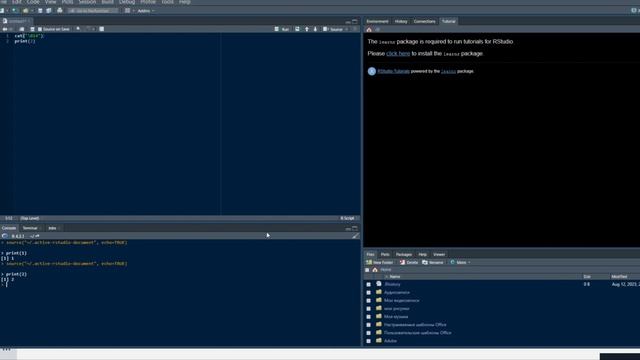Toggle the select-all checkbox in Files pane
The height and width of the screenshot is (360, 640).
(367, 270)
